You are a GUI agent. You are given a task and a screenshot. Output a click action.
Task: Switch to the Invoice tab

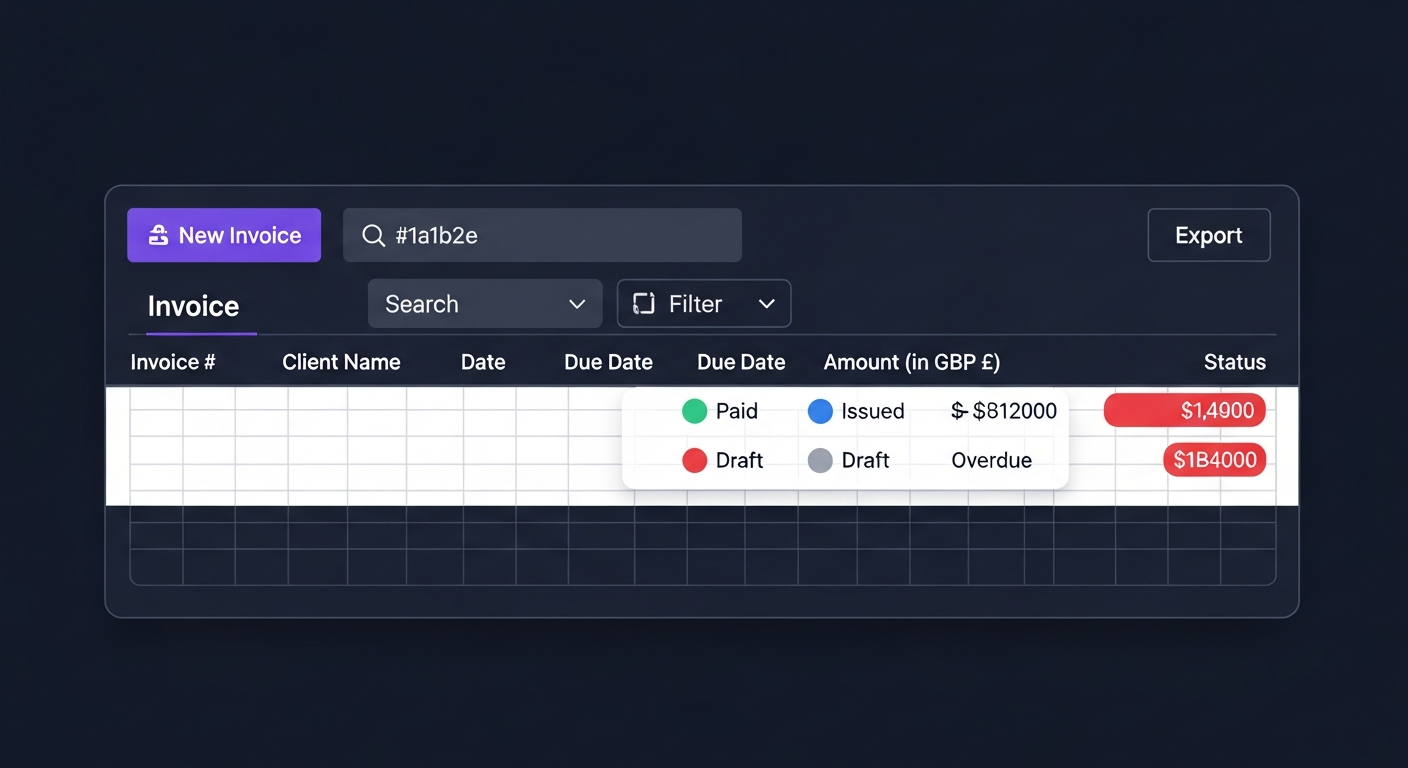point(192,306)
